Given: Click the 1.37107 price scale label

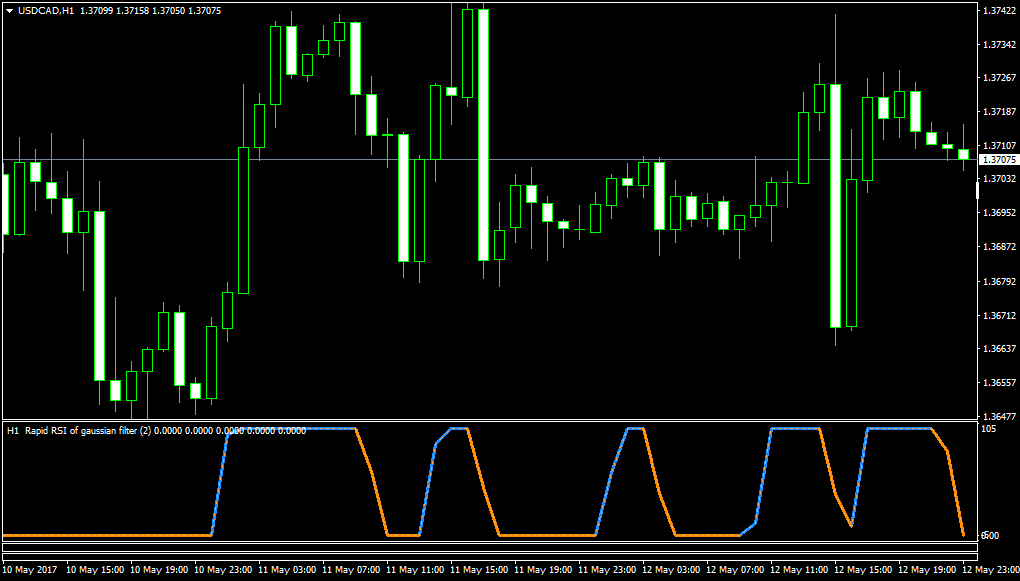Looking at the screenshot, I should coord(1000,145).
